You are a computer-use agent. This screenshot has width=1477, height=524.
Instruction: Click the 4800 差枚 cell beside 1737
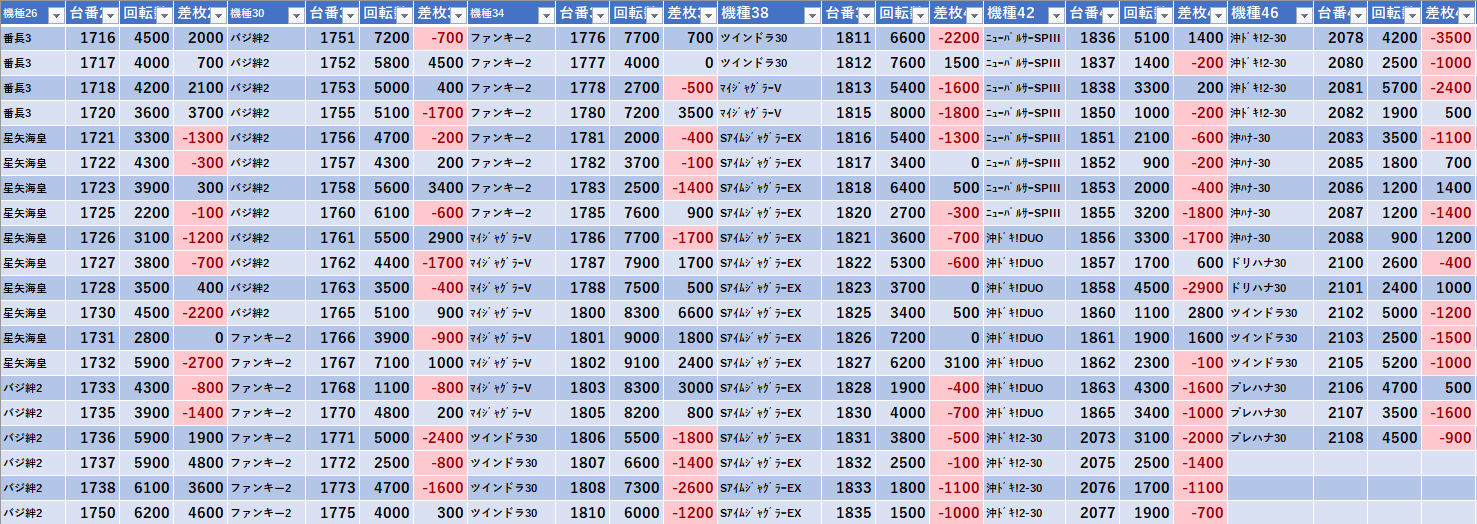(200, 463)
